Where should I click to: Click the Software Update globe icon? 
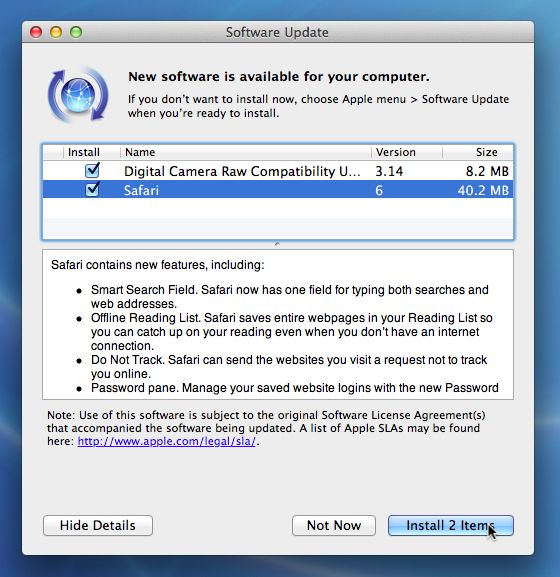click(78, 95)
